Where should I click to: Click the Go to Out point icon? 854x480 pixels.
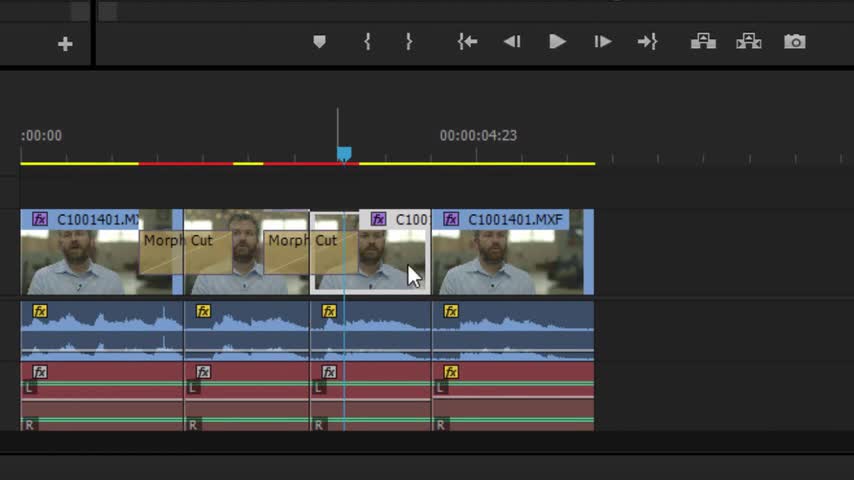tap(648, 41)
